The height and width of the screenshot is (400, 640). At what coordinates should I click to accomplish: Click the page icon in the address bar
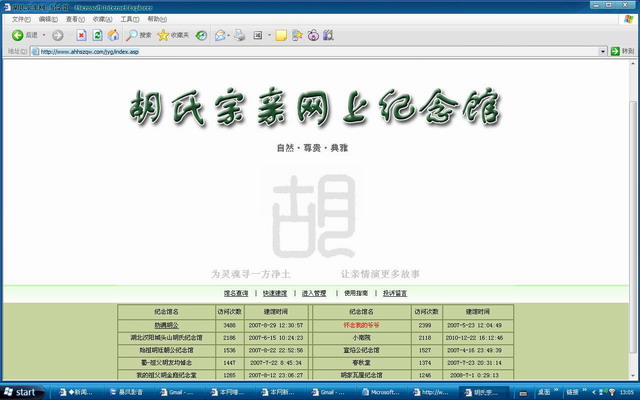click(35, 51)
